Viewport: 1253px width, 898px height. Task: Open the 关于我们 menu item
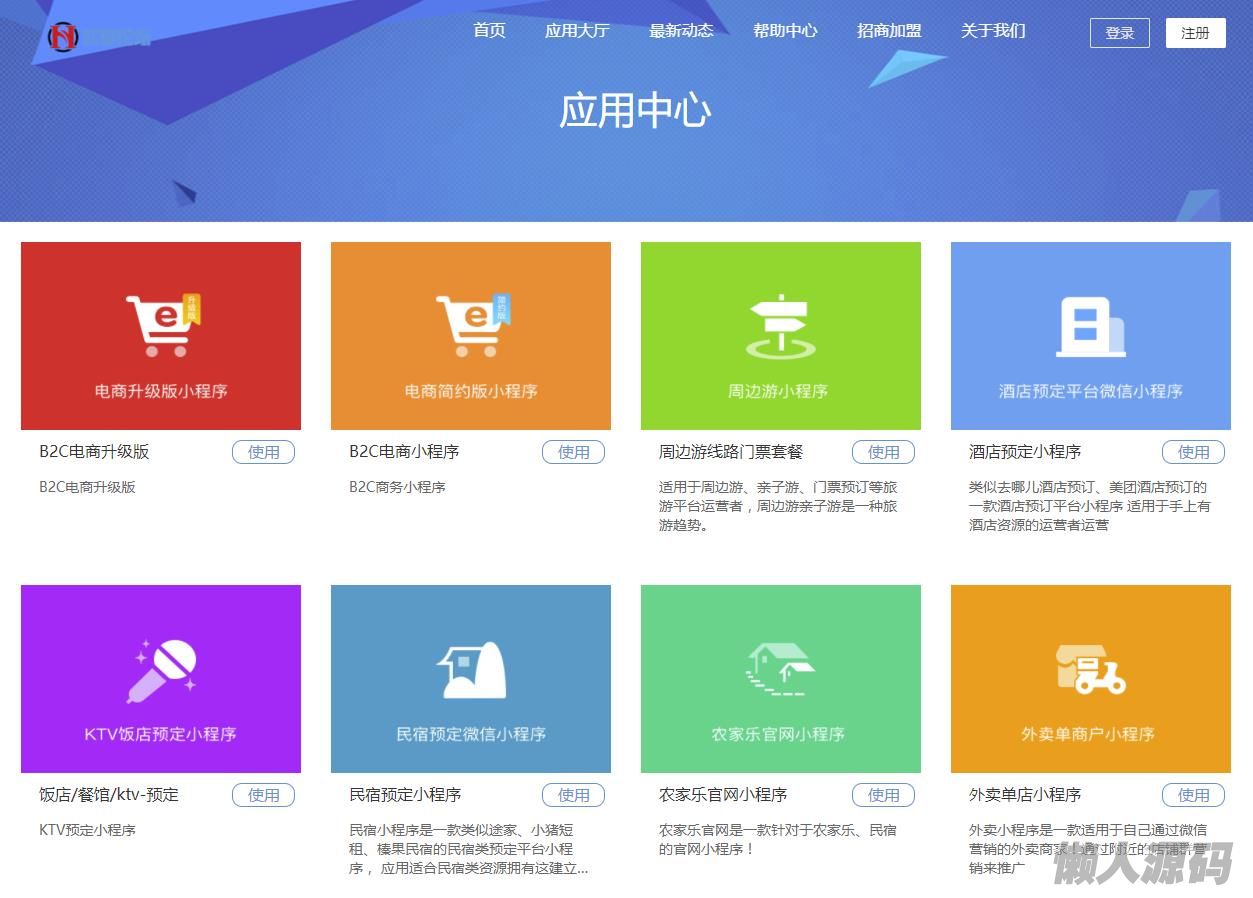[993, 31]
